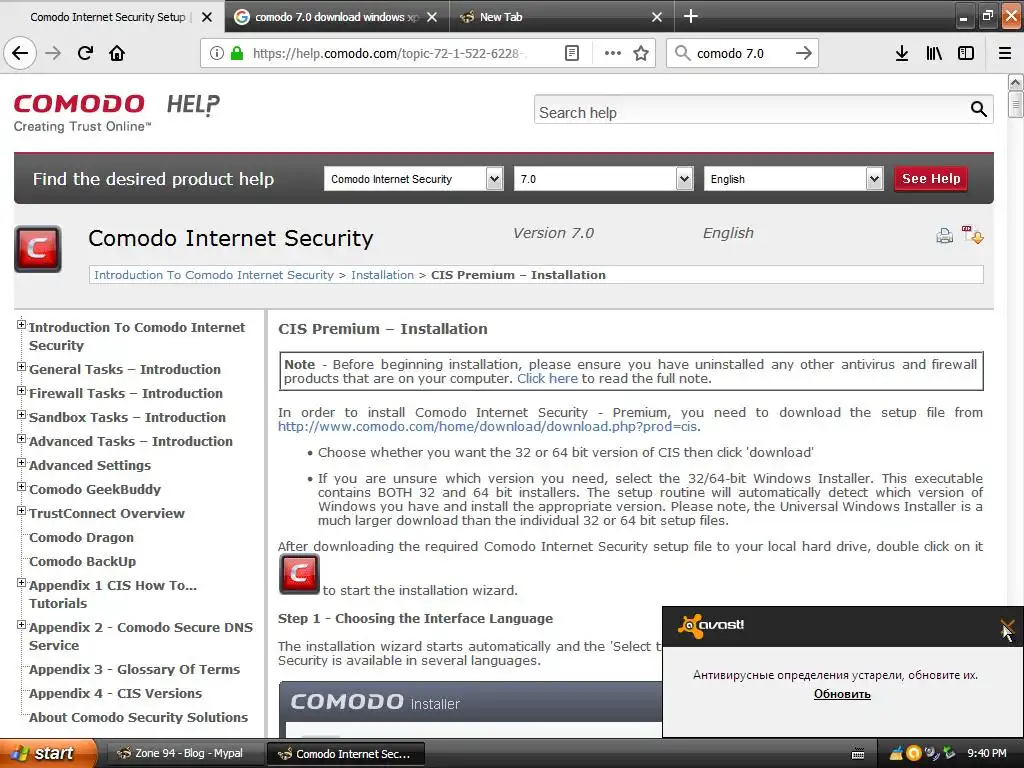Open the library bookmarks icon

click(x=935, y=53)
